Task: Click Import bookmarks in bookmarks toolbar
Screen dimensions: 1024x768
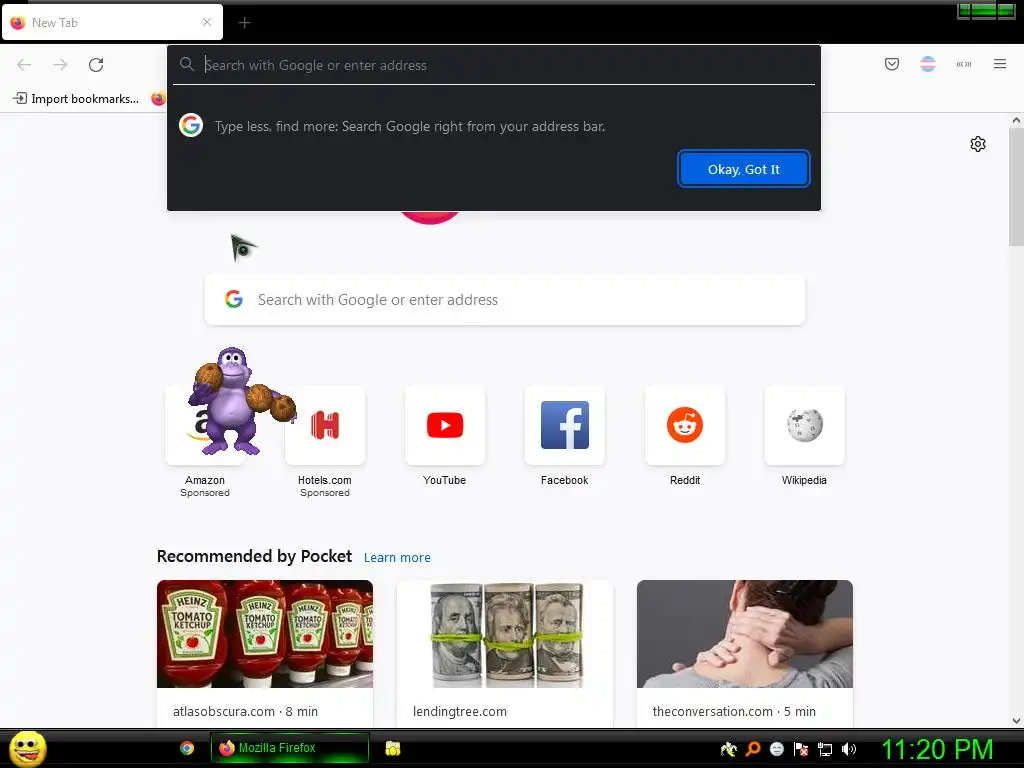Action: point(76,99)
